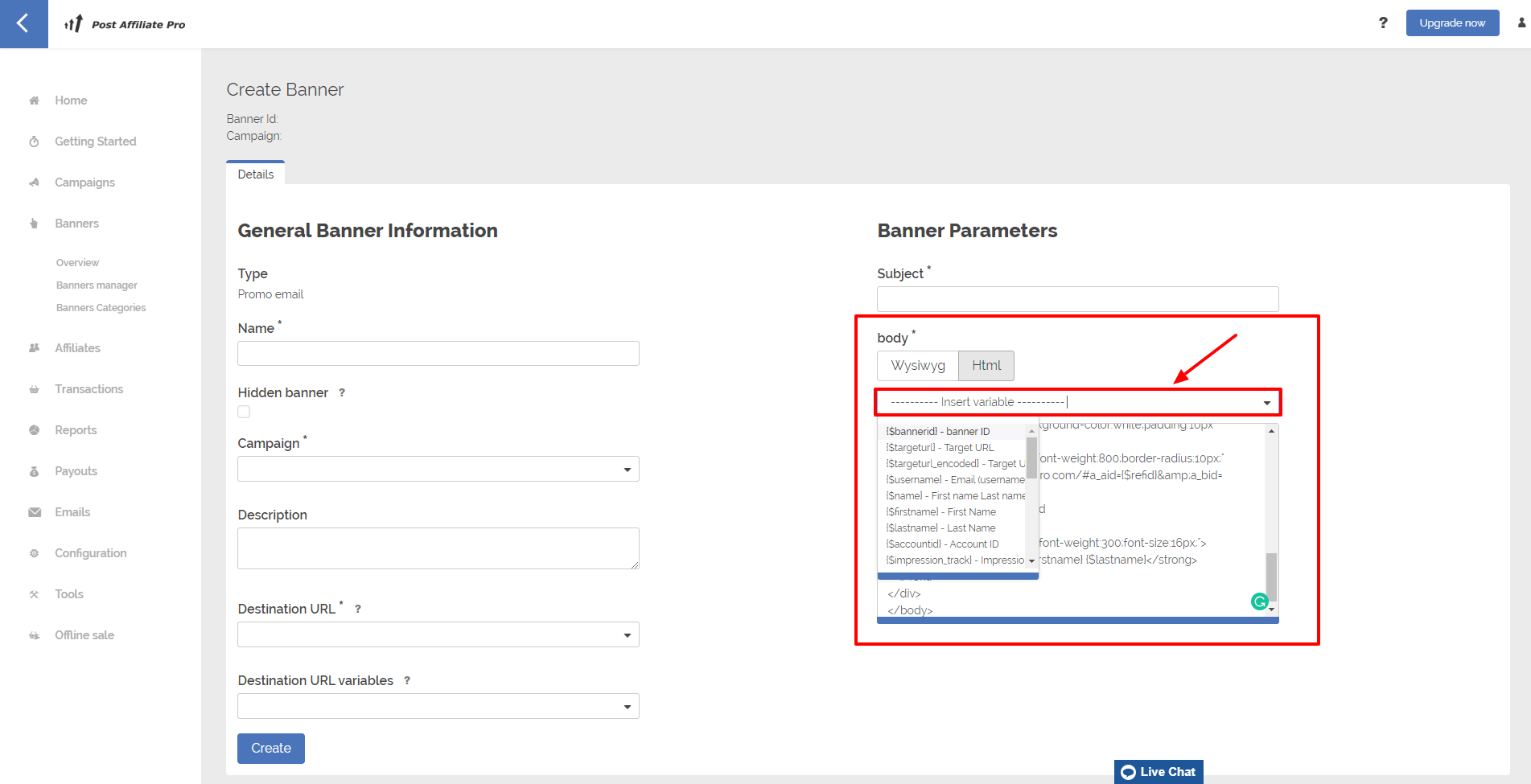Open Banners manager in sidebar
This screenshot has width=1531, height=784.
pyautogui.click(x=97, y=285)
